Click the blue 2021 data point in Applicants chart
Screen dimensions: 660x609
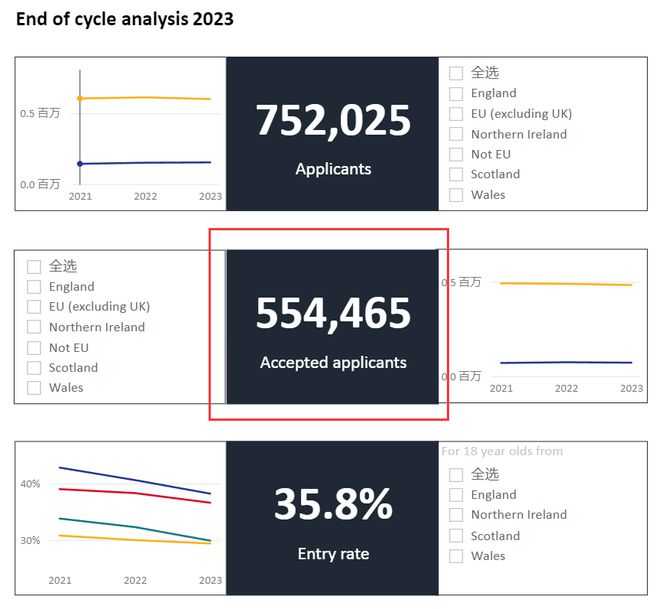click(x=80, y=163)
